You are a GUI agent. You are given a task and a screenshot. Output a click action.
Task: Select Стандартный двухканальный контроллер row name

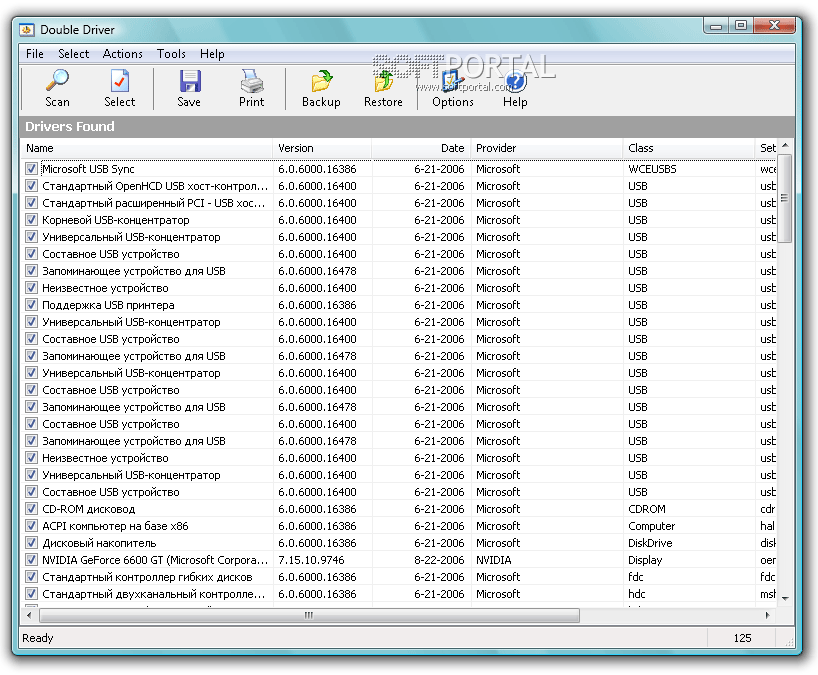point(154,594)
